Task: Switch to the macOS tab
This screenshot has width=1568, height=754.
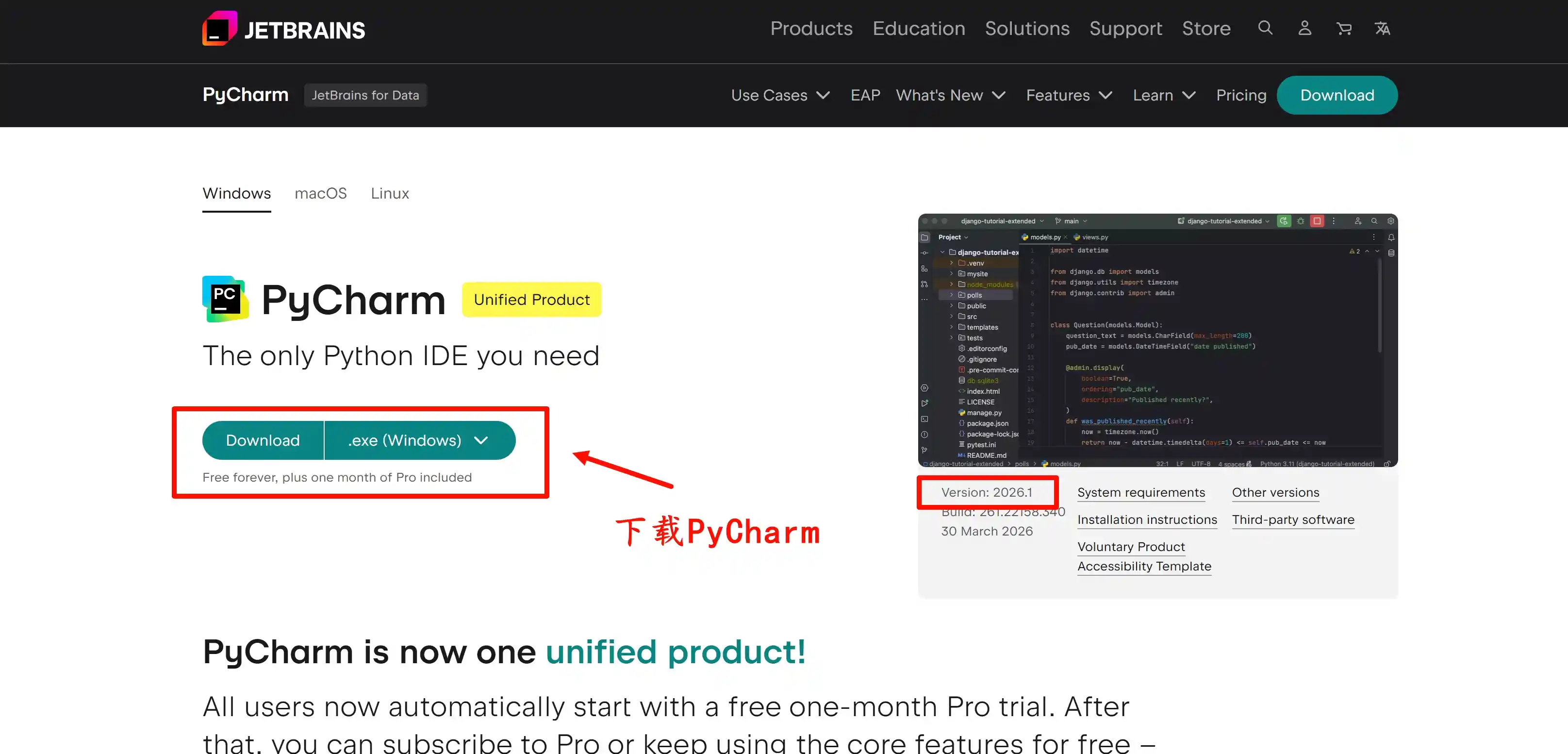Action: click(x=321, y=193)
